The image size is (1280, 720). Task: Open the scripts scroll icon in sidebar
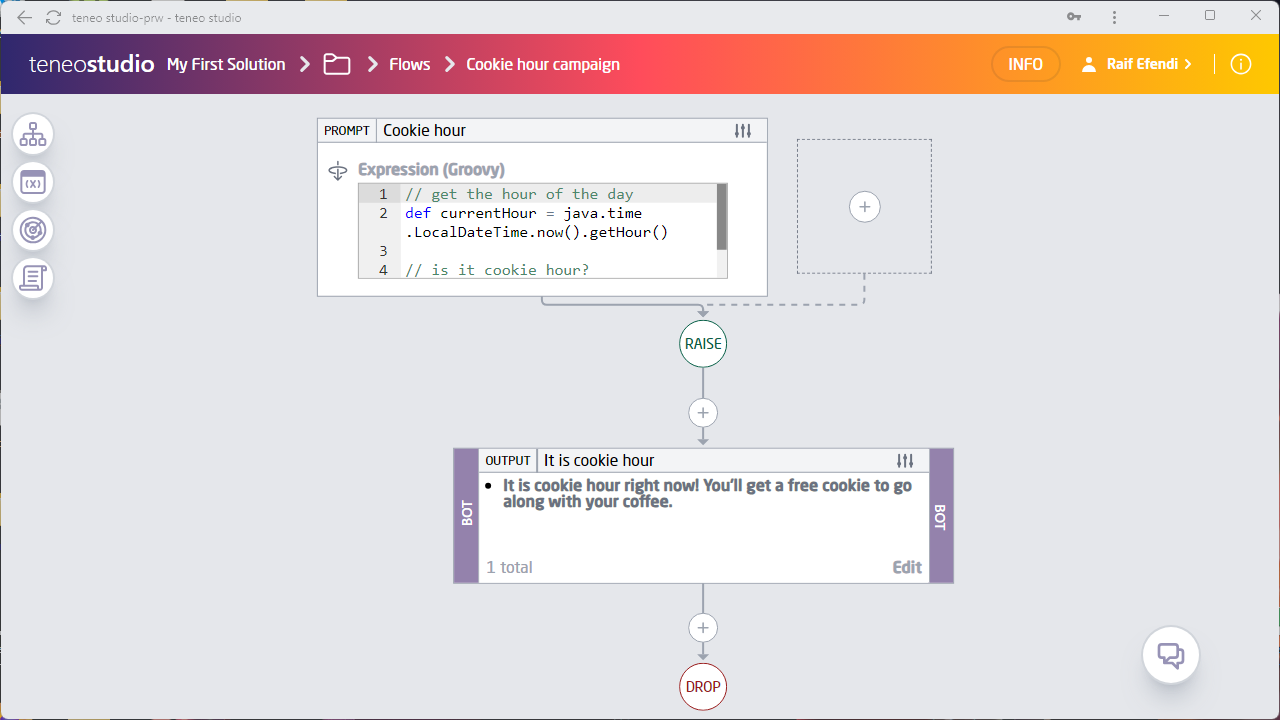tap(33, 277)
